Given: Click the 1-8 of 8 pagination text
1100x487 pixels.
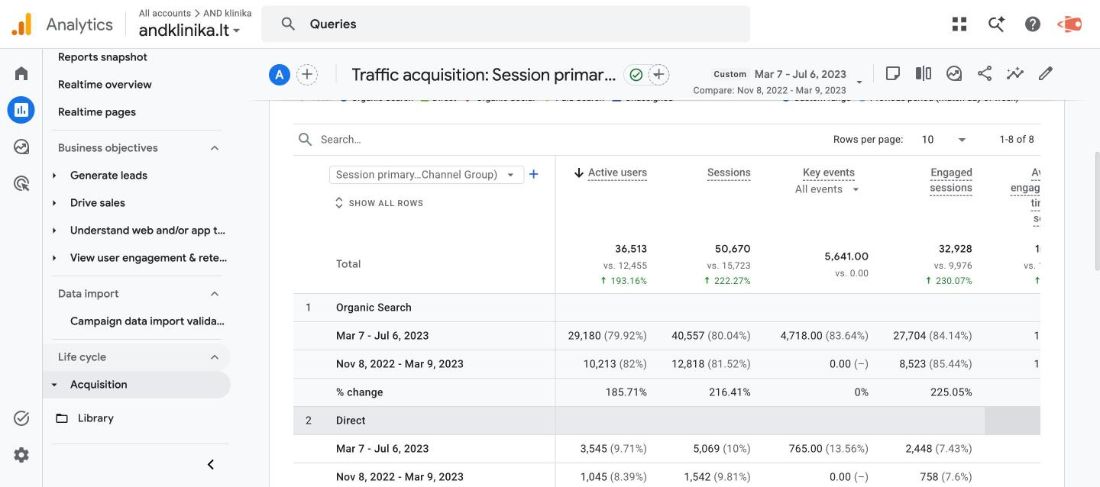Looking at the screenshot, I should pyautogui.click(x=1017, y=140).
